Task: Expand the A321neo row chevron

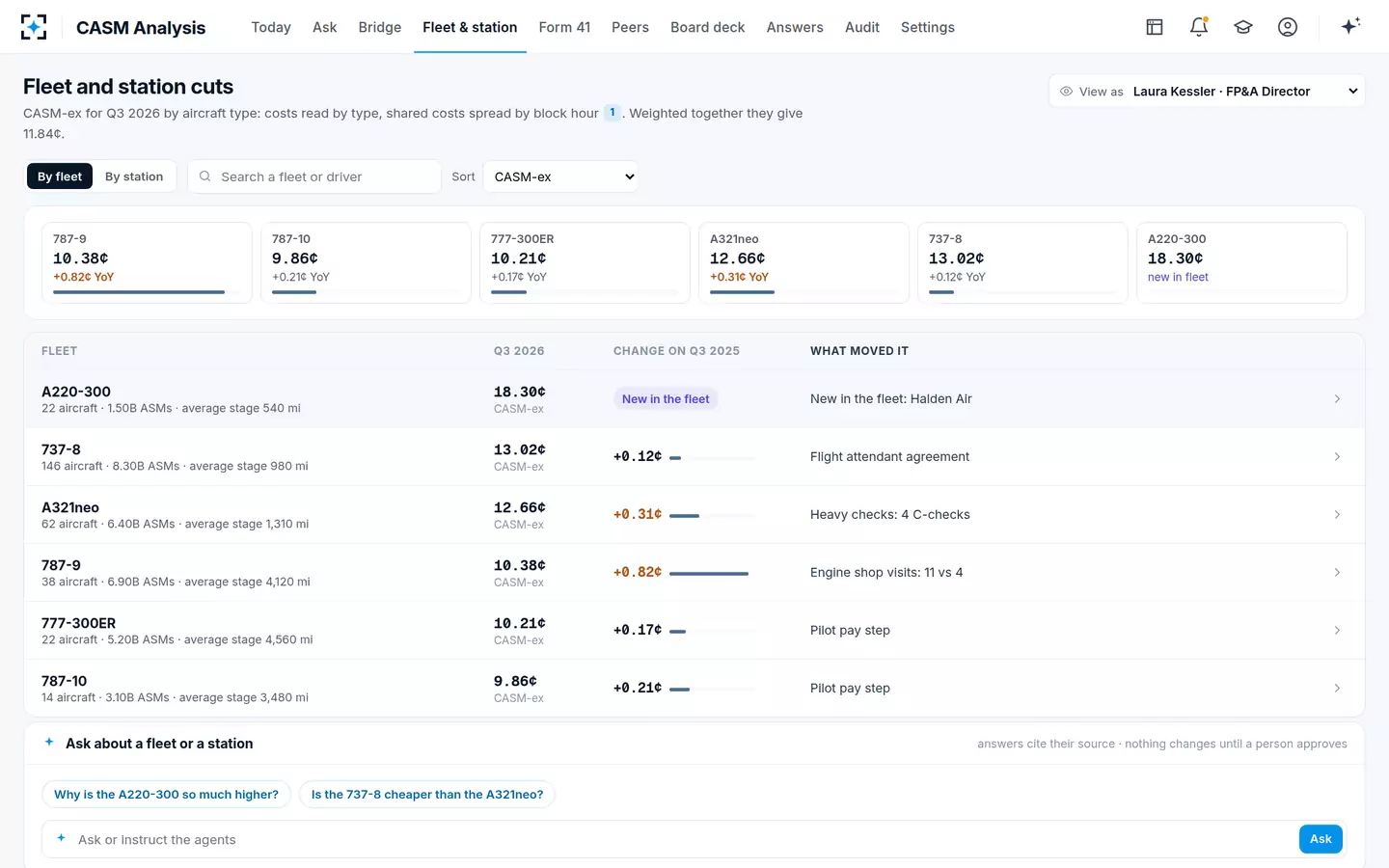Action: point(1337,515)
